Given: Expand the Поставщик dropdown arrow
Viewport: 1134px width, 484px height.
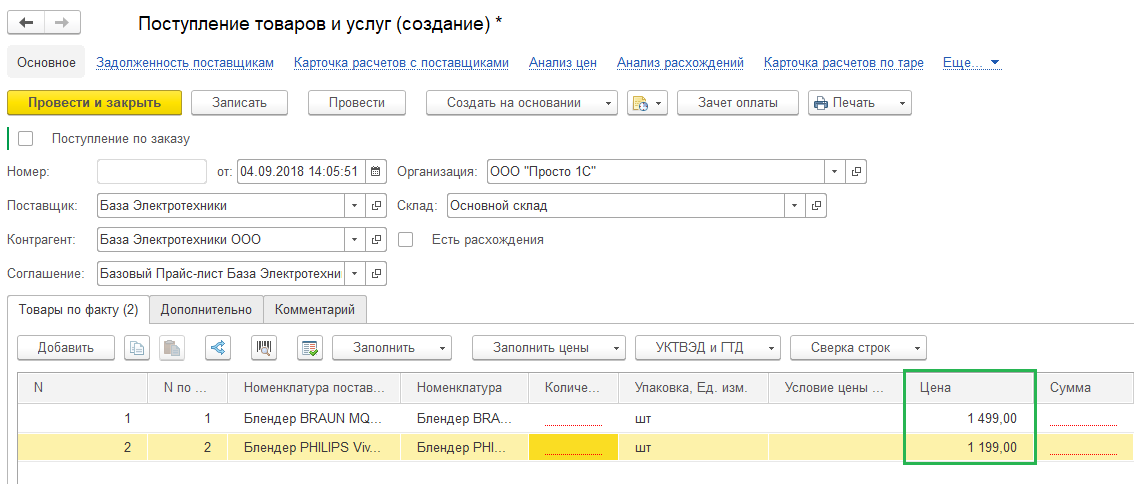Looking at the screenshot, I should pyautogui.click(x=355, y=205).
